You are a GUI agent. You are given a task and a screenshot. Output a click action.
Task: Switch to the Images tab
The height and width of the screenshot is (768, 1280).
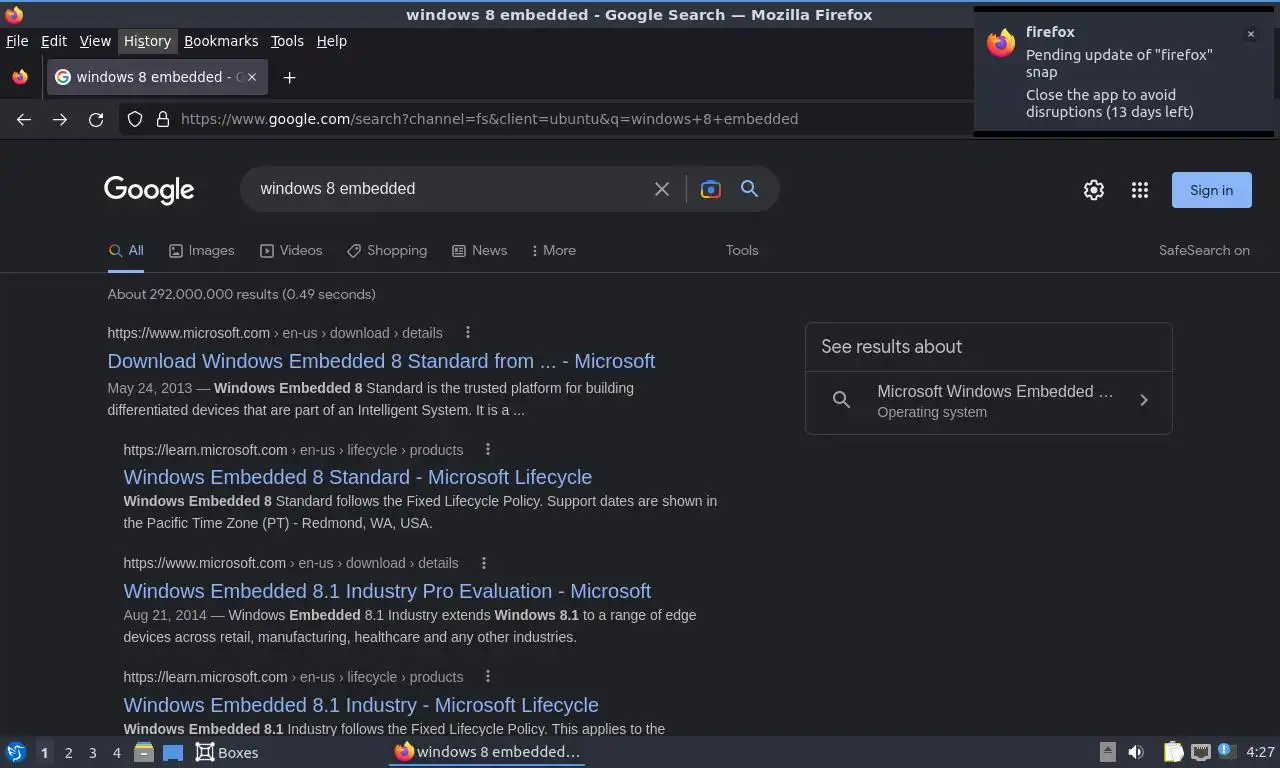click(201, 251)
